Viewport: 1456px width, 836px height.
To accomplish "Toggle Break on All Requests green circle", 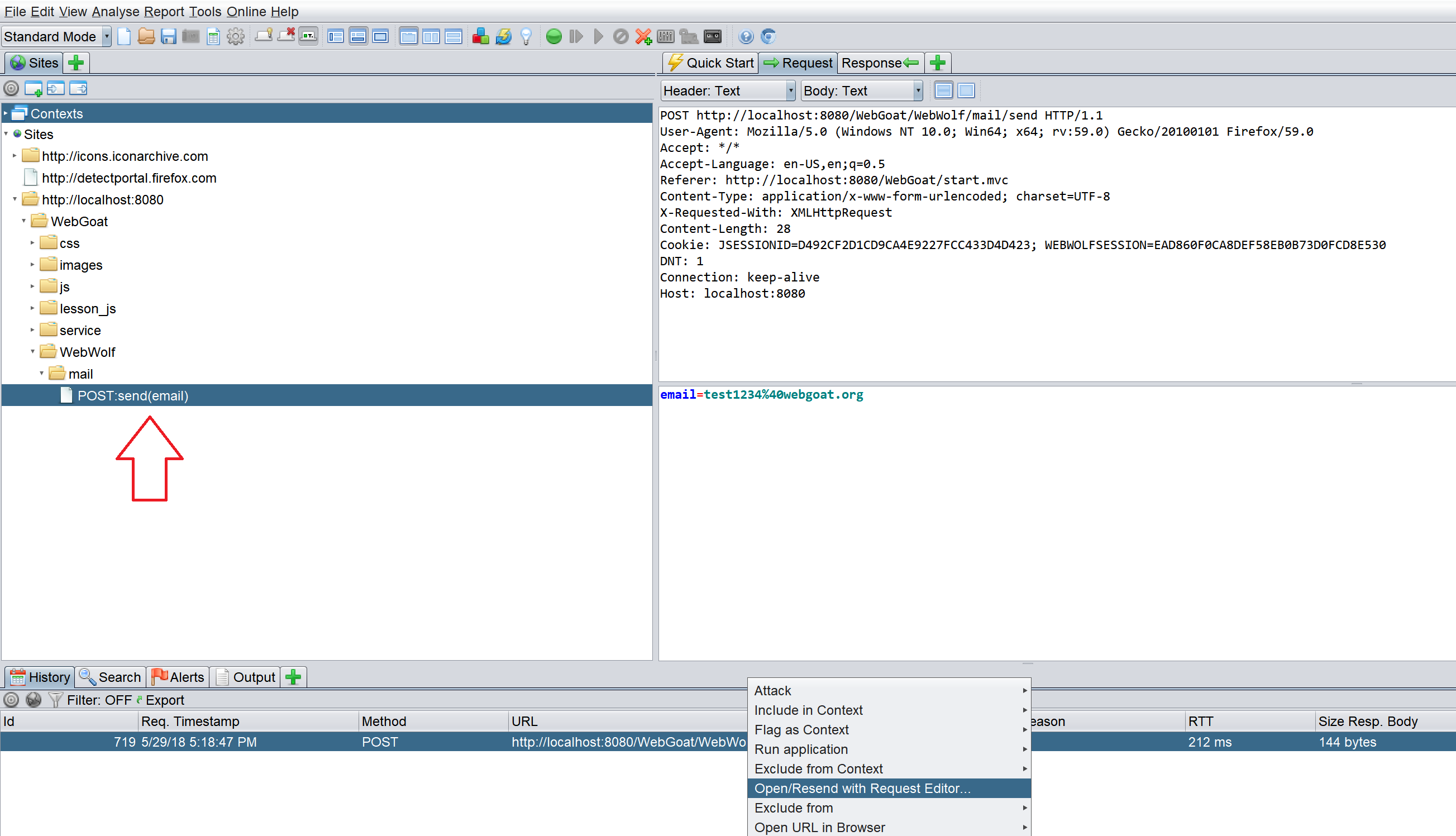I will [554, 37].
